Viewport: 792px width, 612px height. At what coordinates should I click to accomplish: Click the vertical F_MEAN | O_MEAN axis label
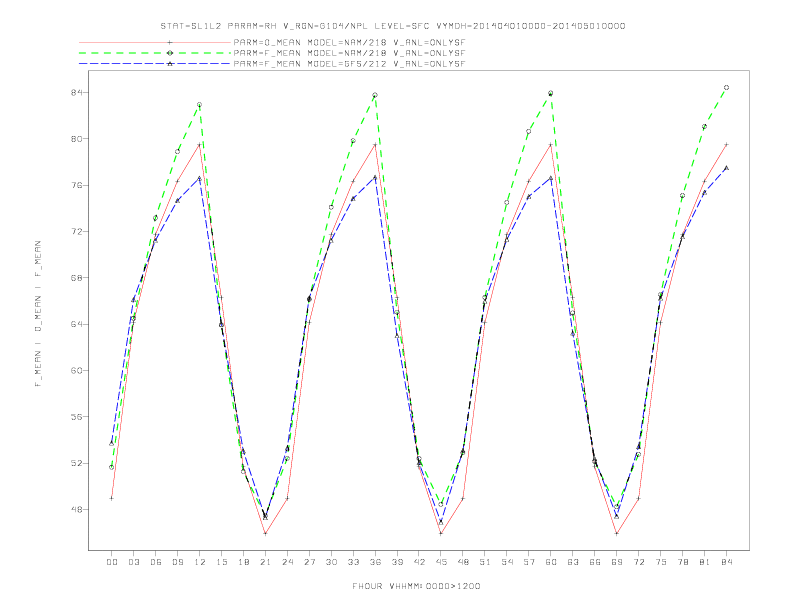[x=38, y=314]
